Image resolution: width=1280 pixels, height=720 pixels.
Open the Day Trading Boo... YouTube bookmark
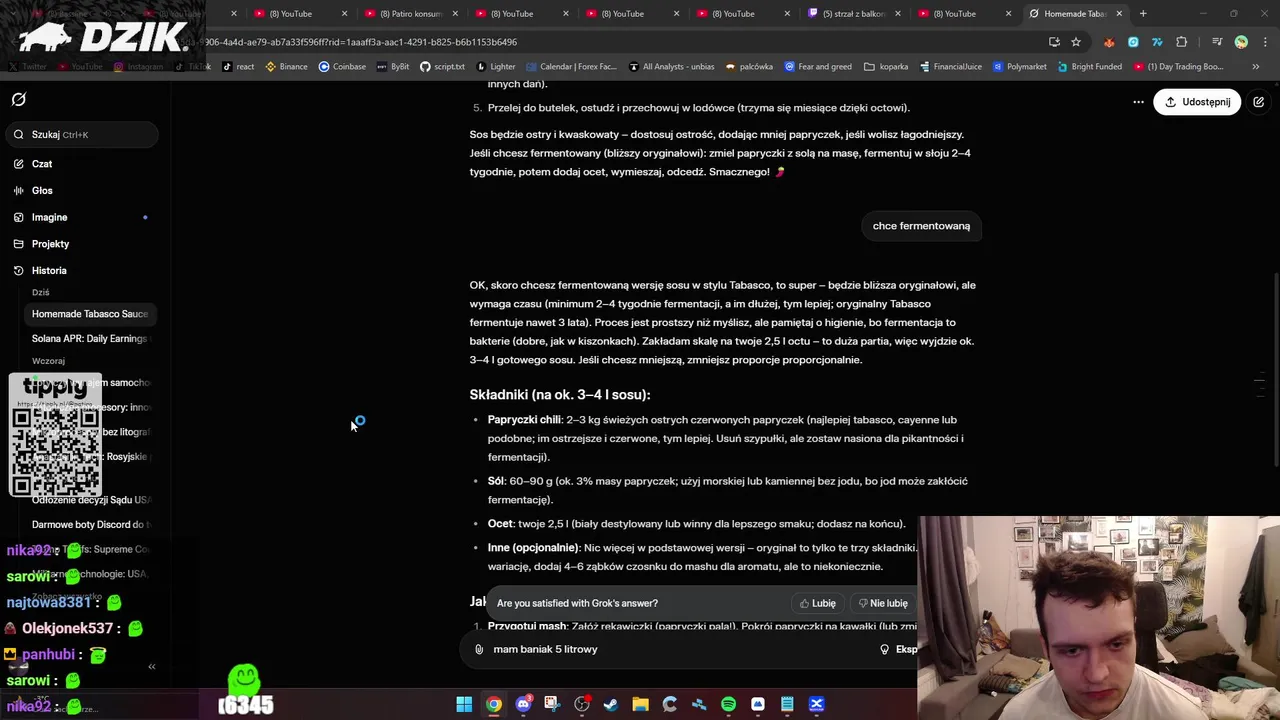tap(1177, 67)
